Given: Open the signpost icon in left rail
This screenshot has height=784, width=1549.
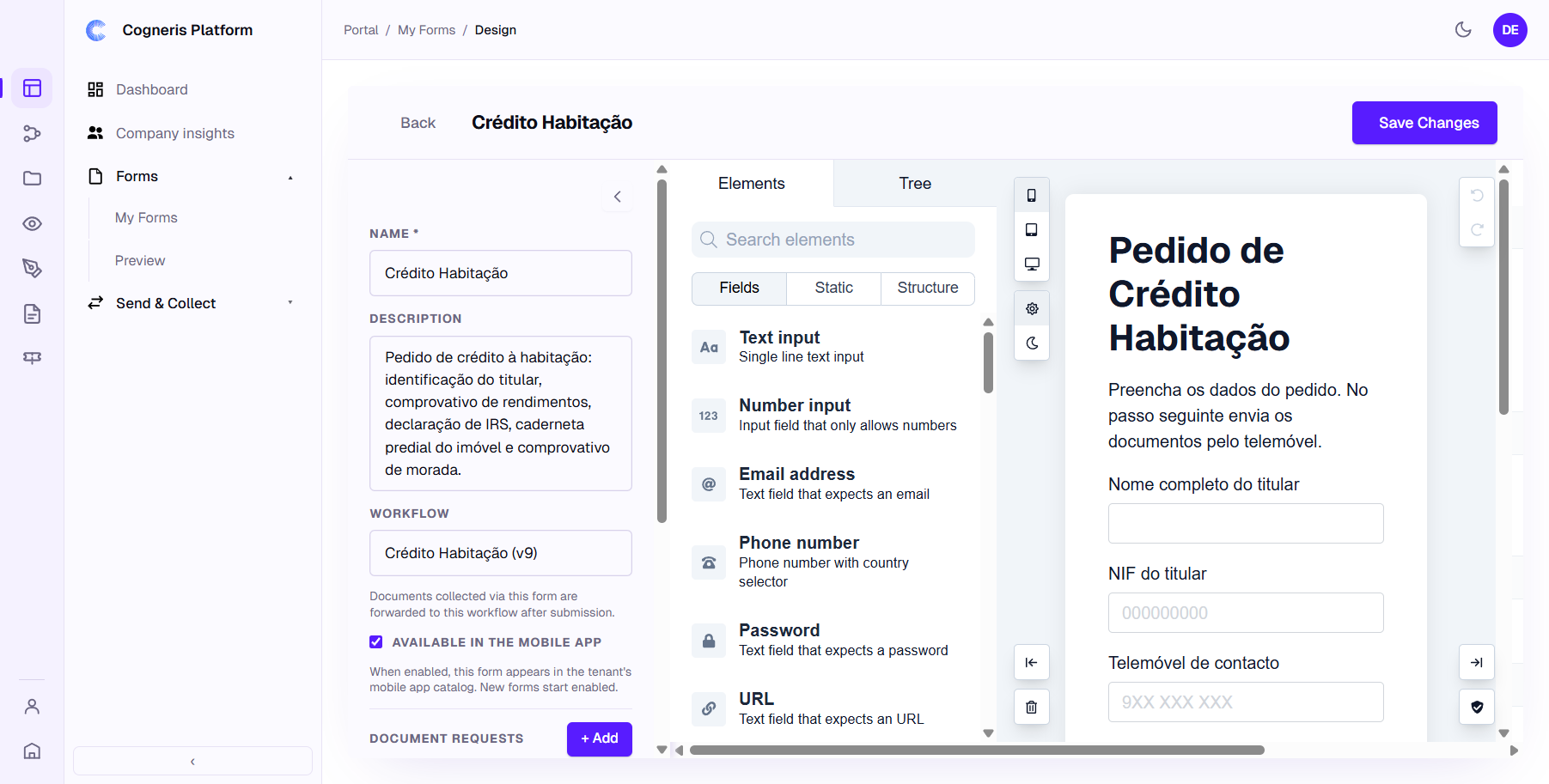Looking at the screenshot, I should 32,358.
